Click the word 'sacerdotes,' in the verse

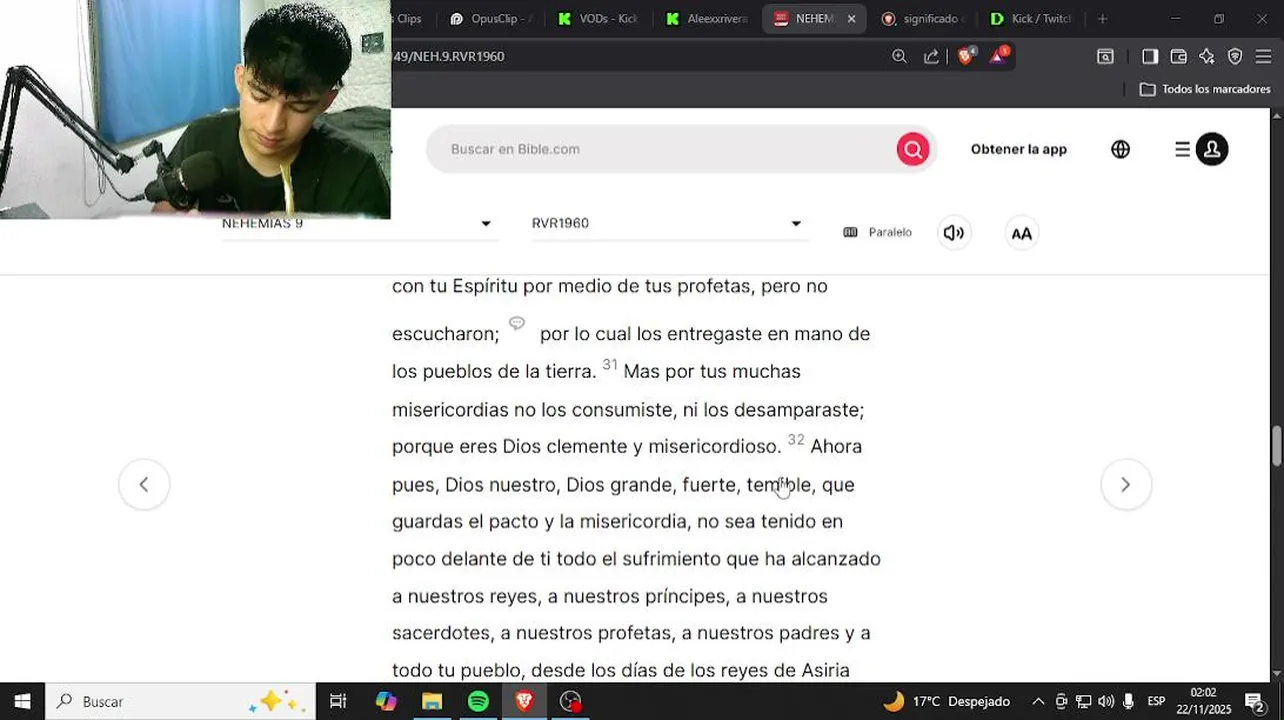point(441,633)
